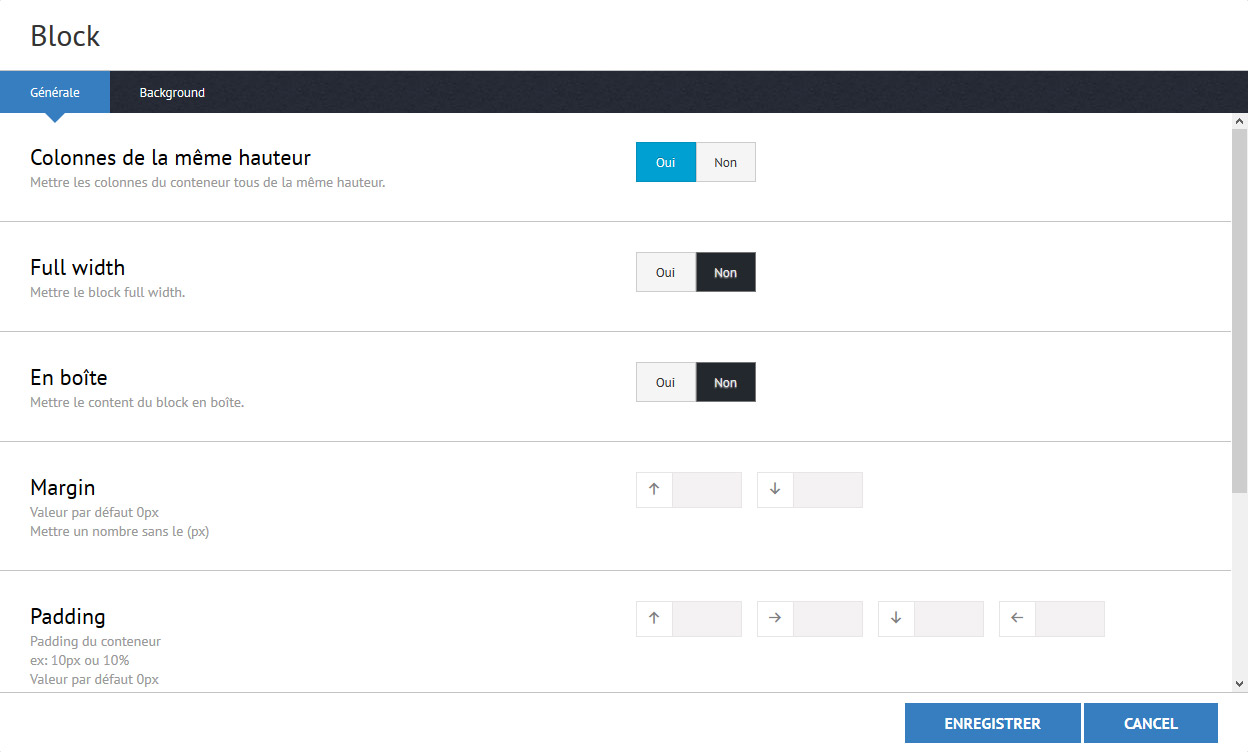Focus the Padding left value field
The height and width of the screenshot is (752, 1248).
click(x=1069, y=619)
